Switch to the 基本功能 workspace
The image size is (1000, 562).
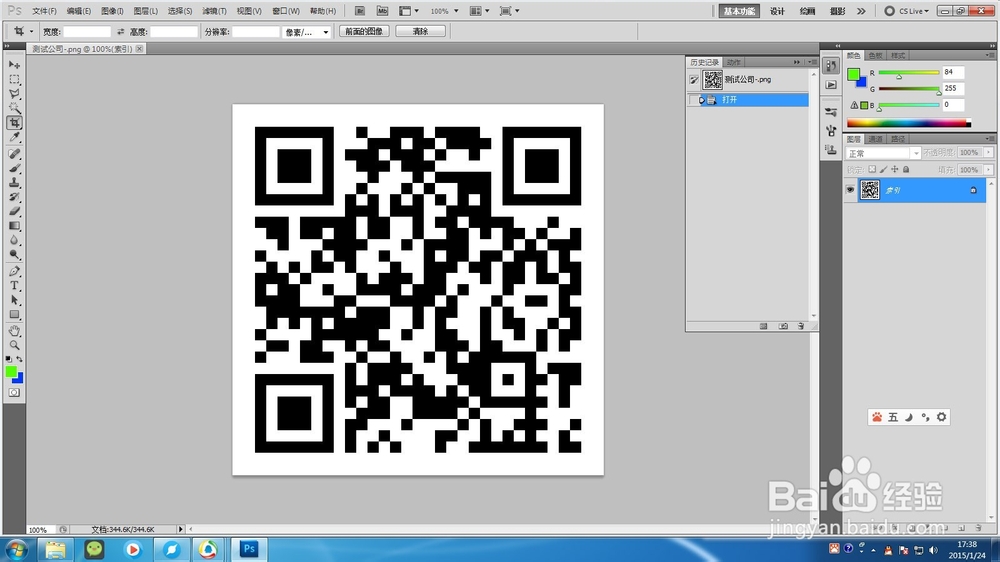pyautogui.click(x=739, y=11)
